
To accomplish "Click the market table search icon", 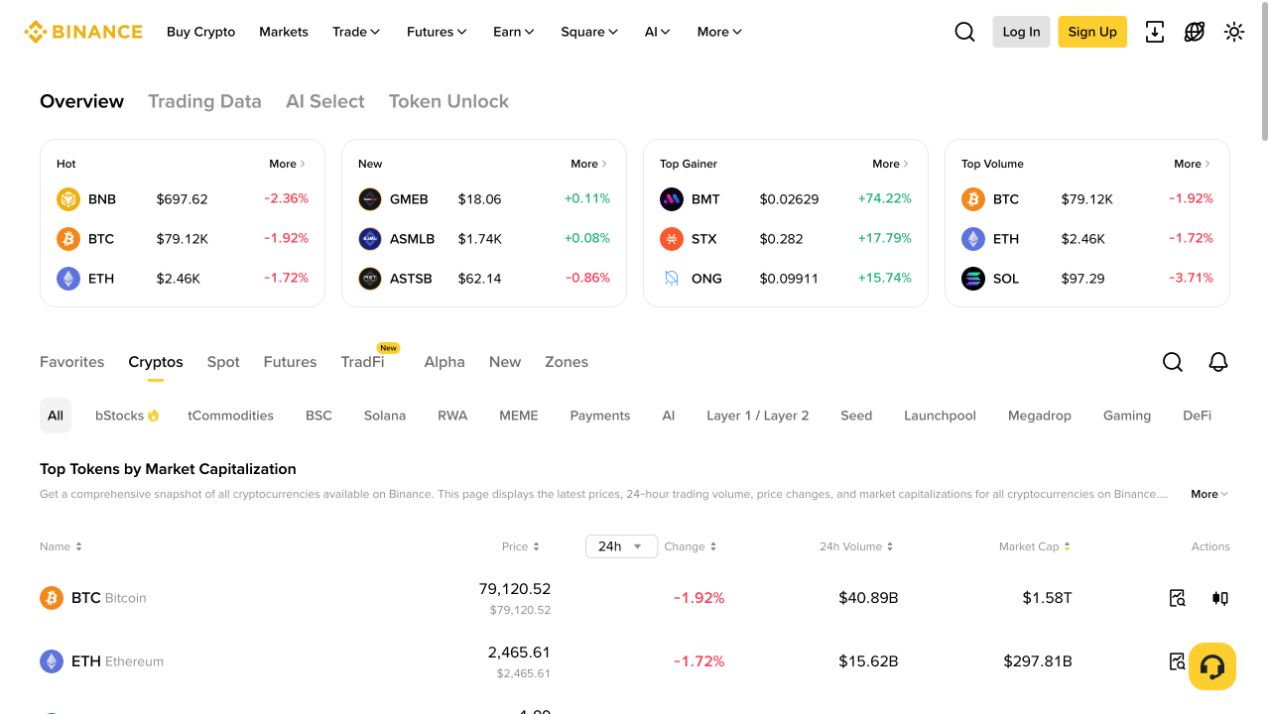I will 1173,362.
